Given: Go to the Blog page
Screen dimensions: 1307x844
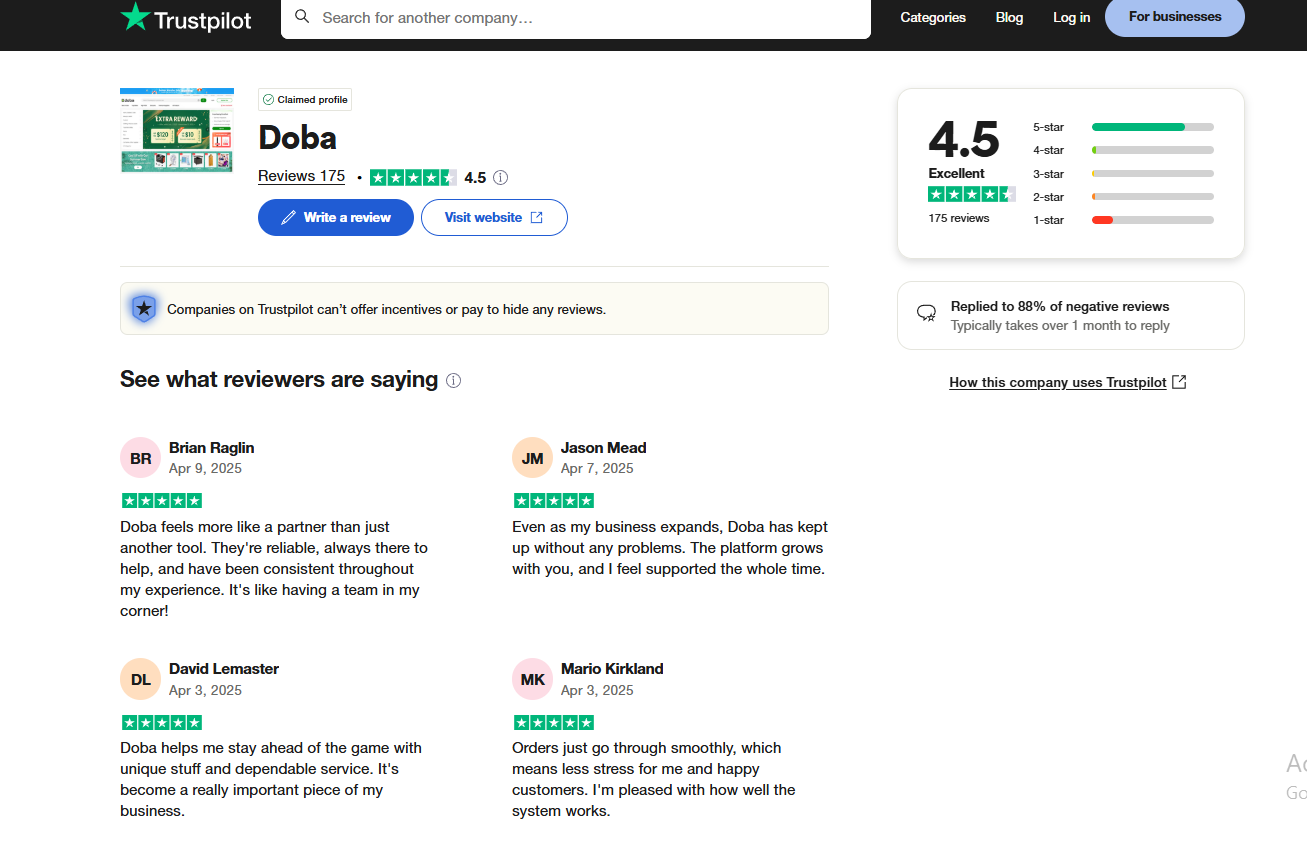Looking at the screenshot, I should (x=1009, y=17).
